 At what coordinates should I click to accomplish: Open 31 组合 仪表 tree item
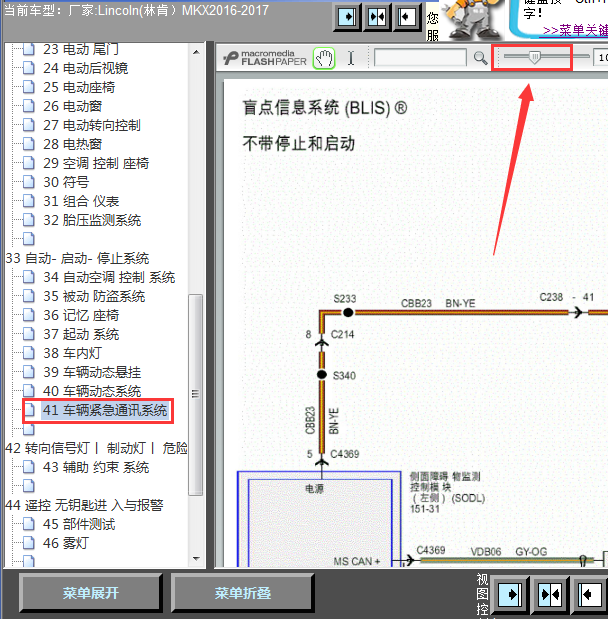[x=81, y=201]
